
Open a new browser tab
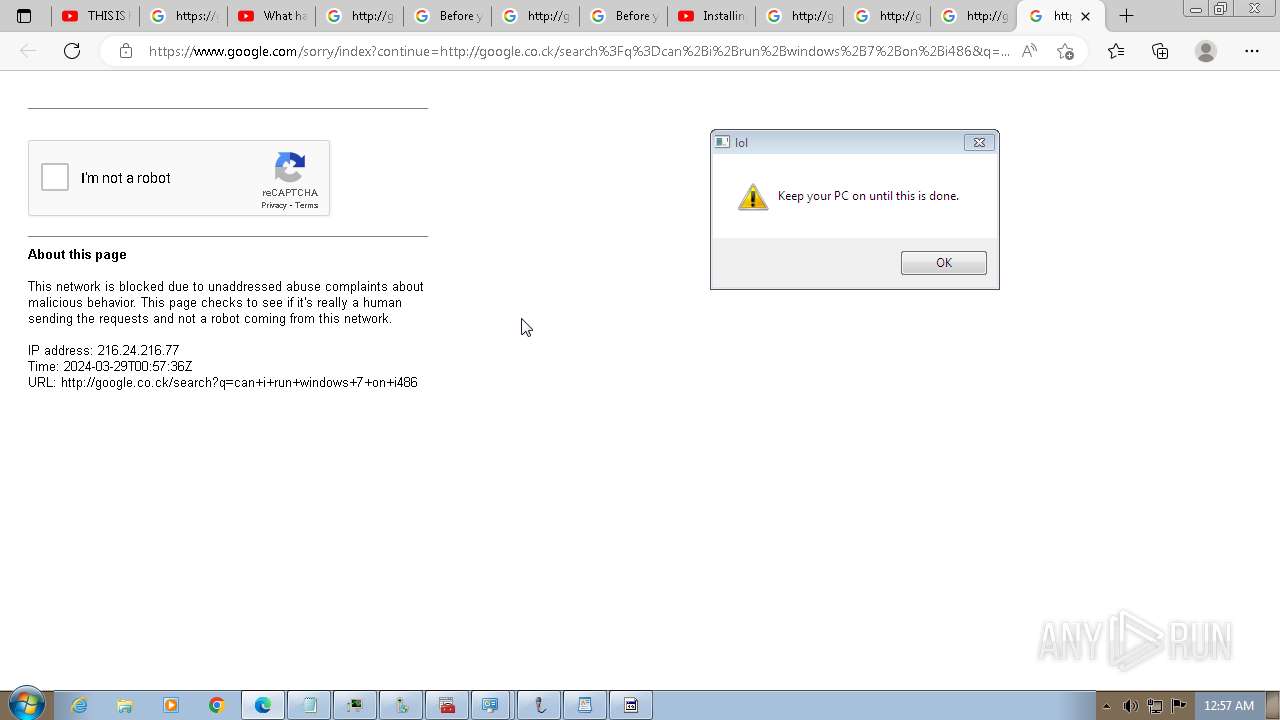[x=1126, y=16]
